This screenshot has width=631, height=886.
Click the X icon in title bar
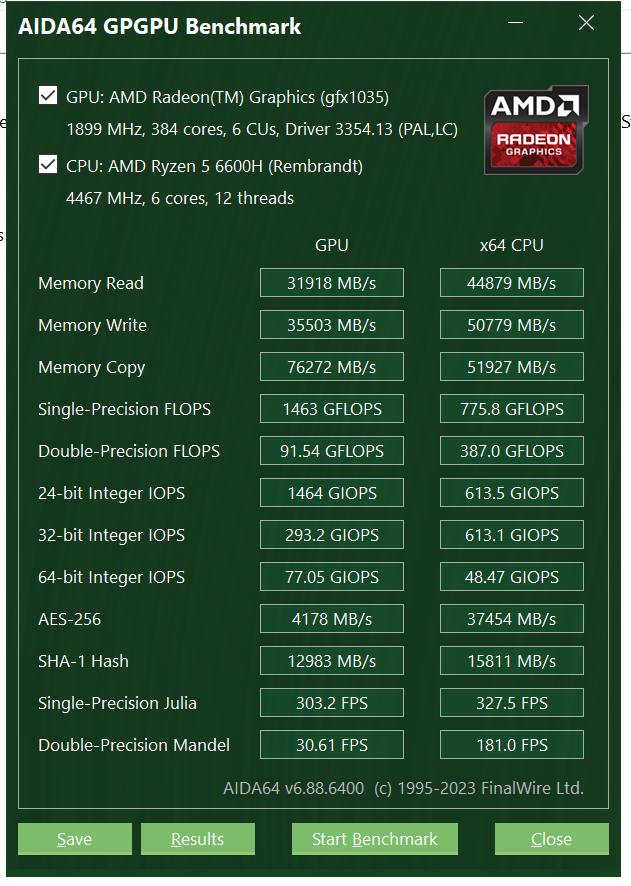pos(586,23)
